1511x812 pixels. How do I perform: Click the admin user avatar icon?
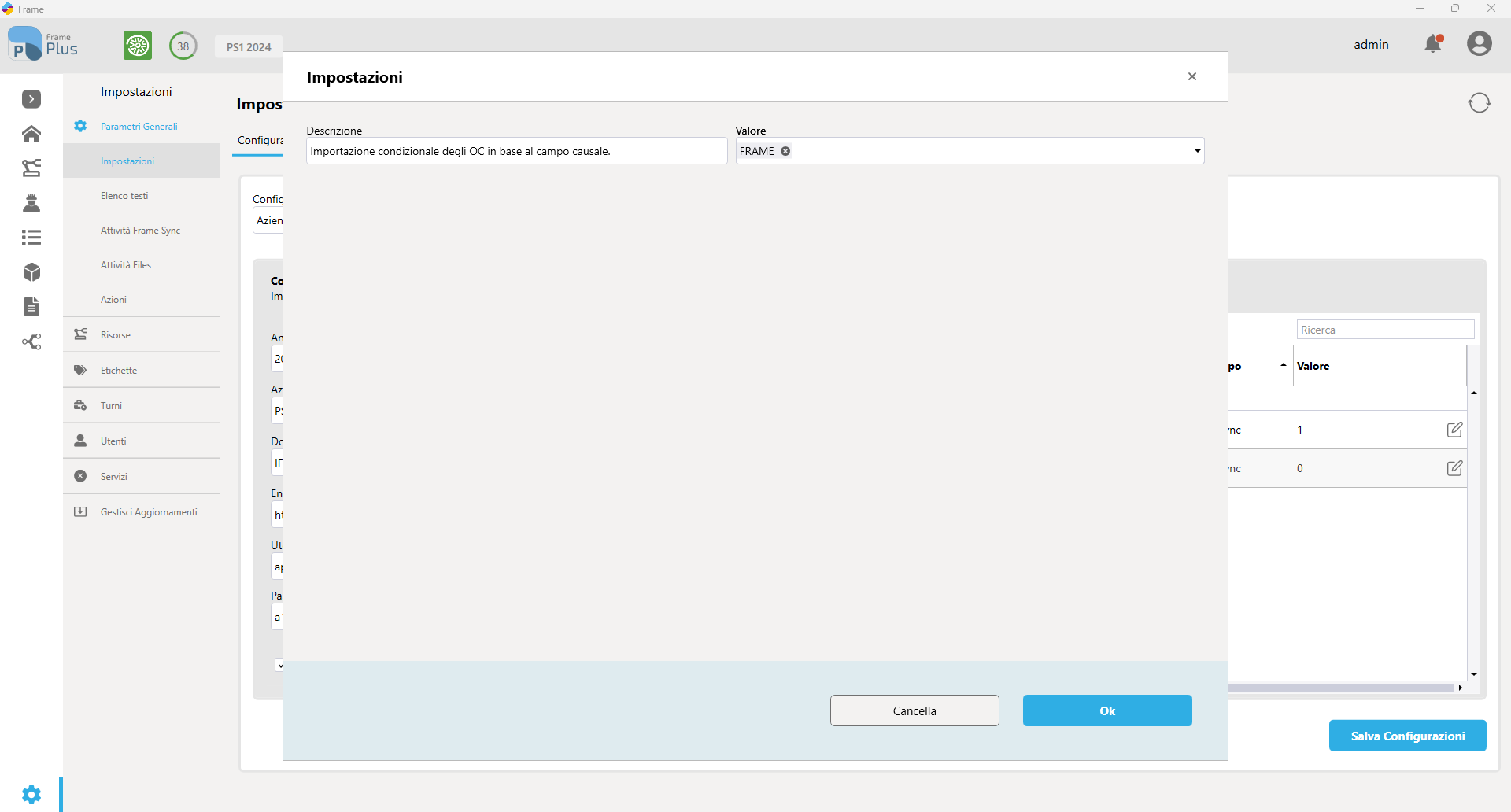coord(1479,44)
